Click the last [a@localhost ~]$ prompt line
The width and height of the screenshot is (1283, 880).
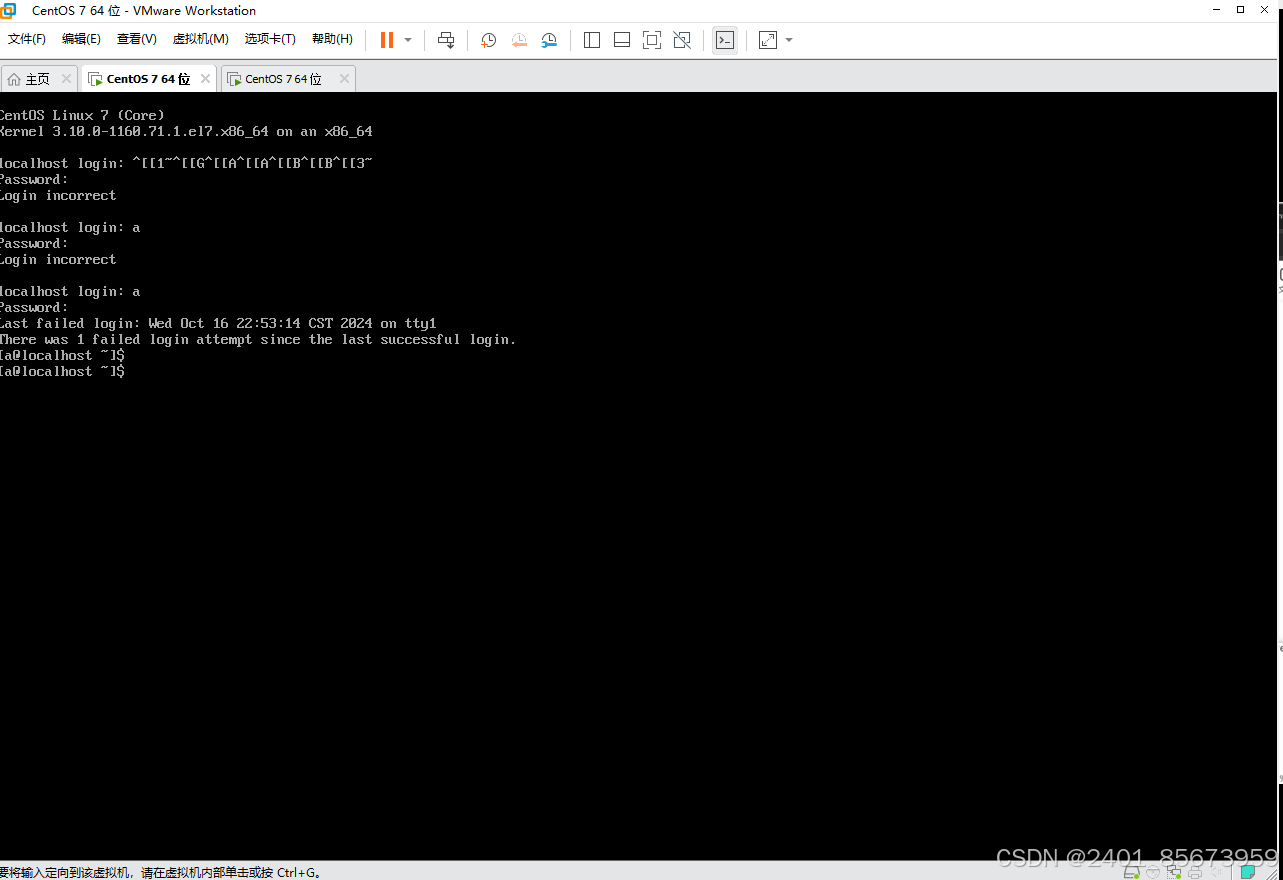click(62, 371)
